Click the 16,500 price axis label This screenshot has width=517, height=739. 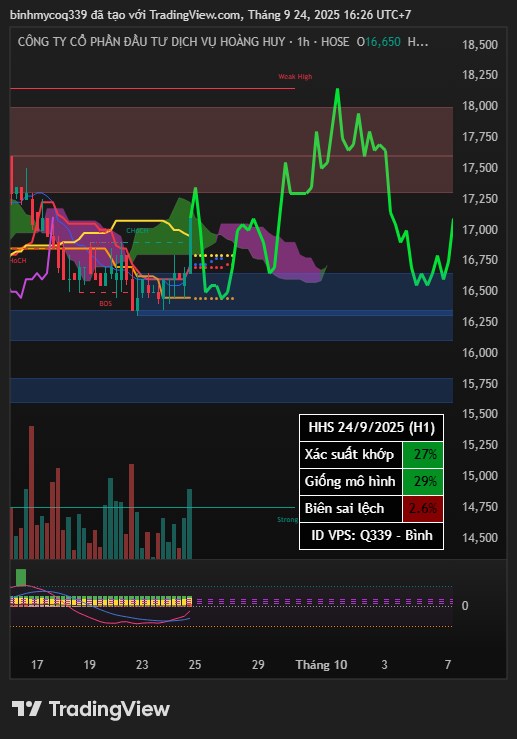[480, 291]
